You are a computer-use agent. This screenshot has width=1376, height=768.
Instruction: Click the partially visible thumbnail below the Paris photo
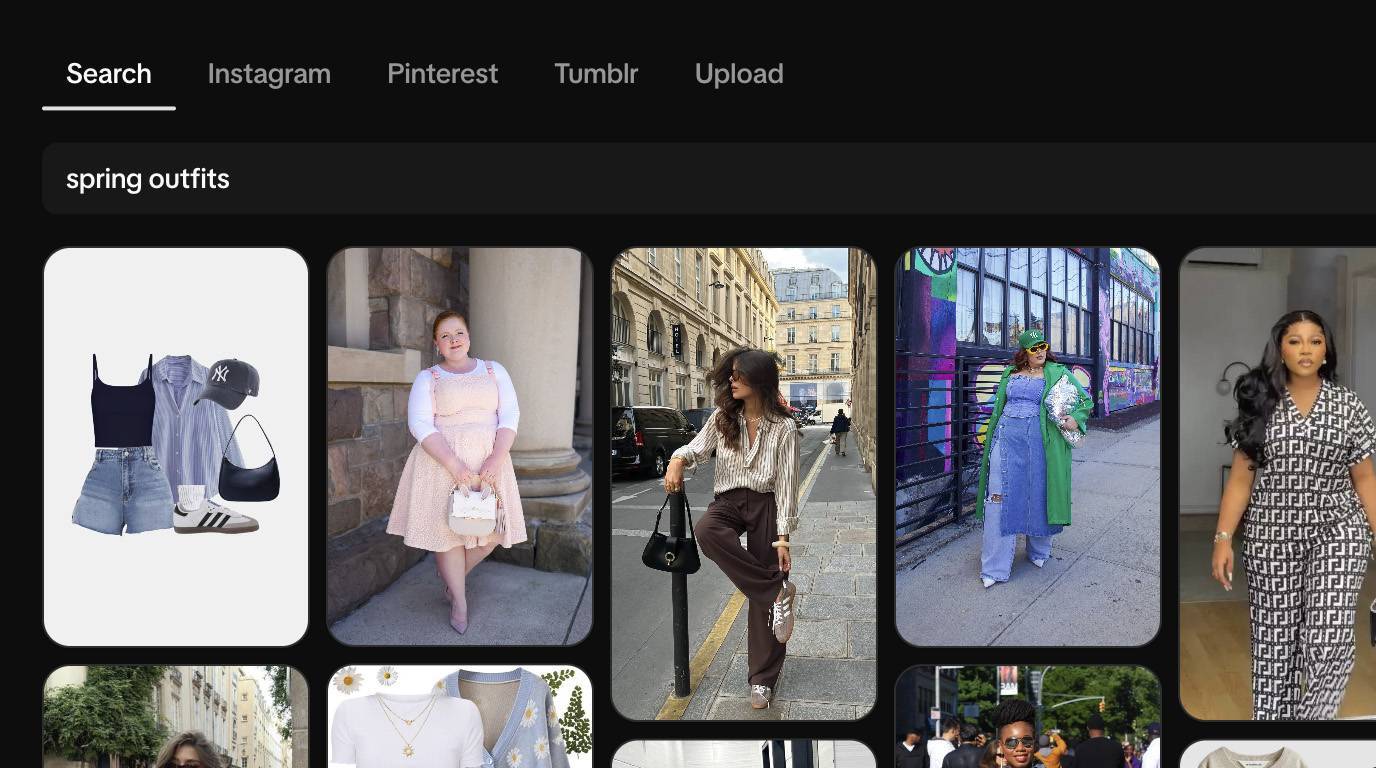744,755
